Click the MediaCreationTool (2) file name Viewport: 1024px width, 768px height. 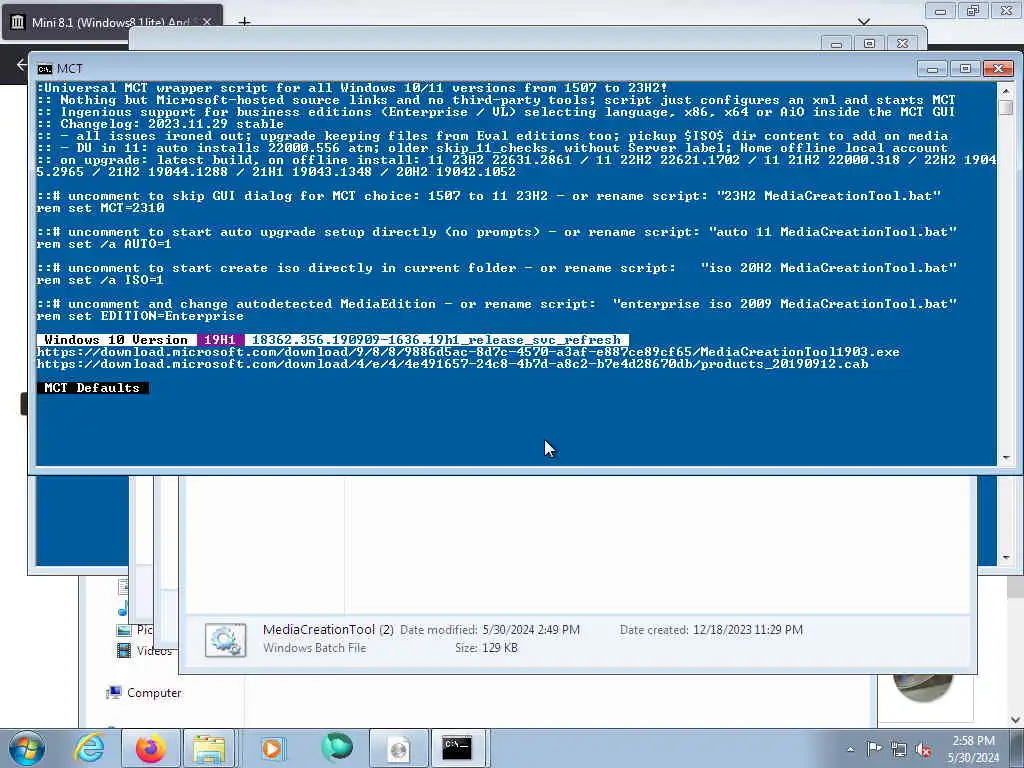pos(328,630)
